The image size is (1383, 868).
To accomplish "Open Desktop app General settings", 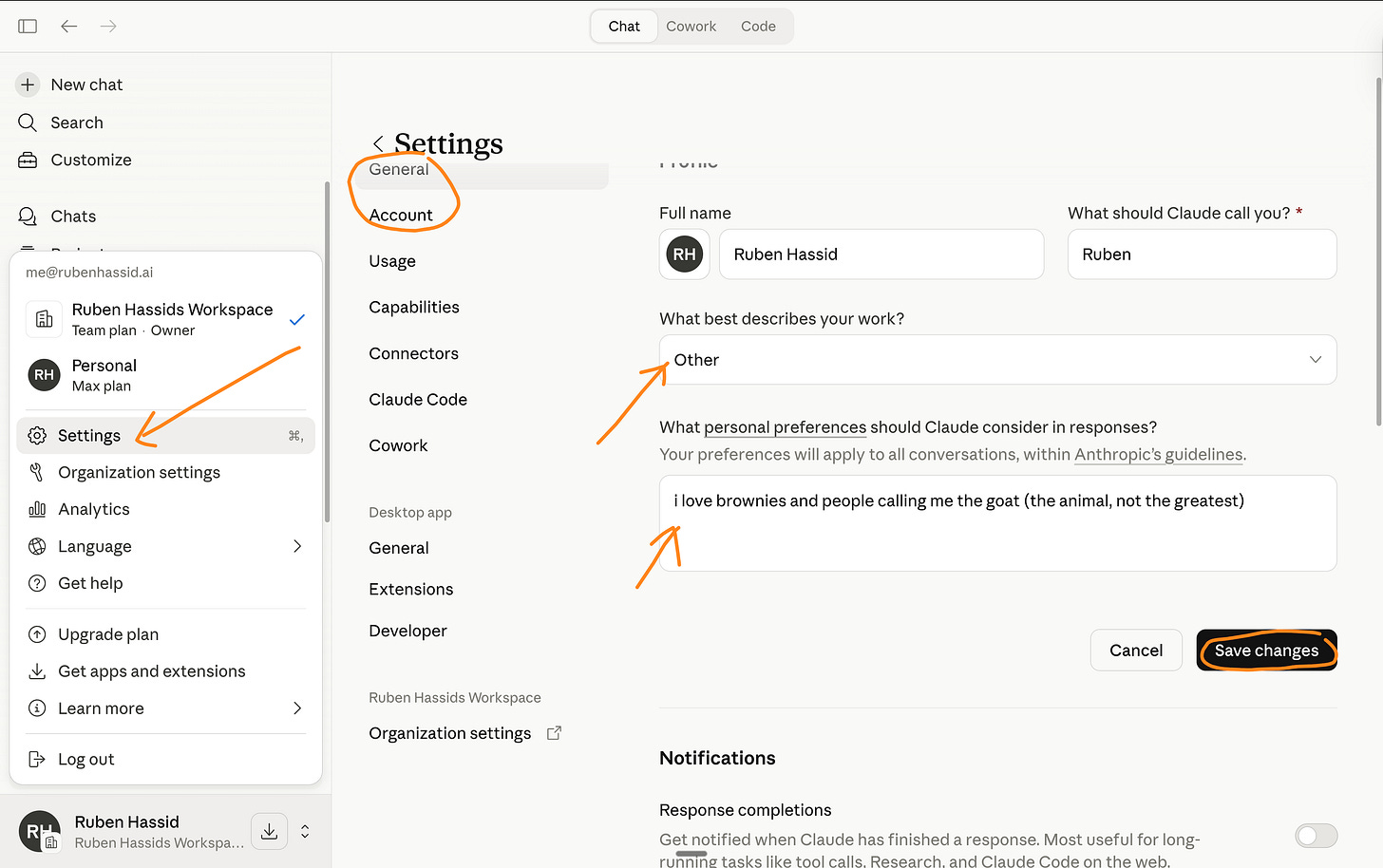I will pyautogui.click(x=399, y=548).
